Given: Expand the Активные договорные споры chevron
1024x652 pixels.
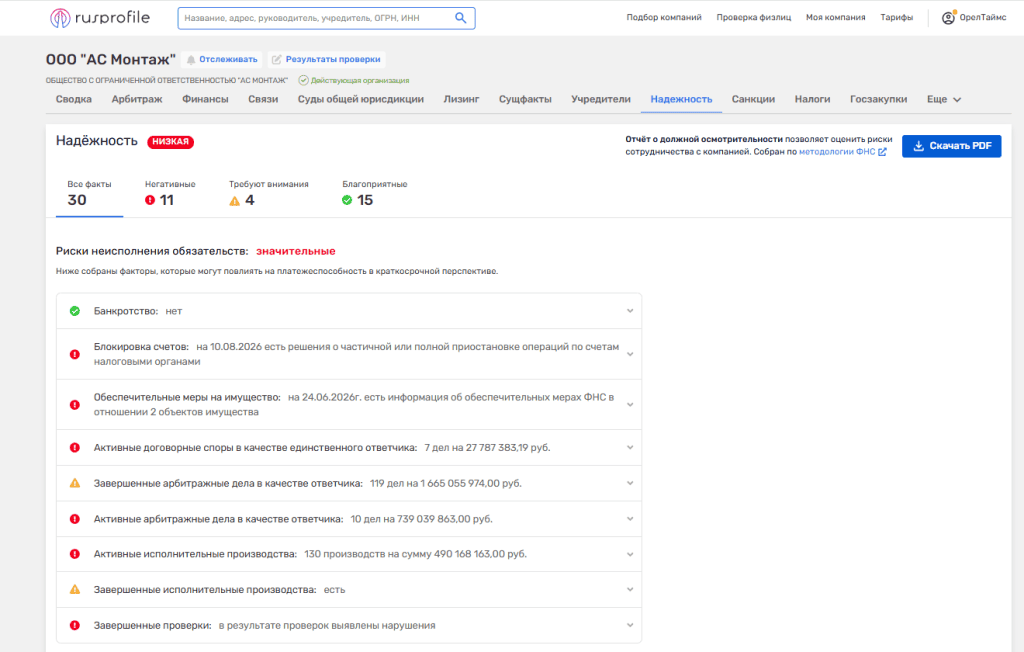Looking at the screenshot, I should pyautogui.click(x=630, y=448).
